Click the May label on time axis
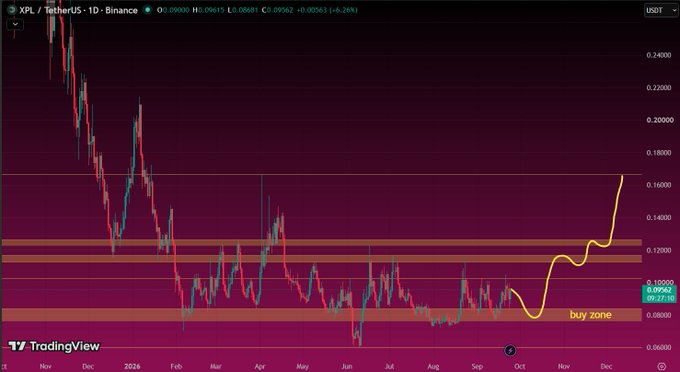The image size is (680, 372). coord(303,366)
